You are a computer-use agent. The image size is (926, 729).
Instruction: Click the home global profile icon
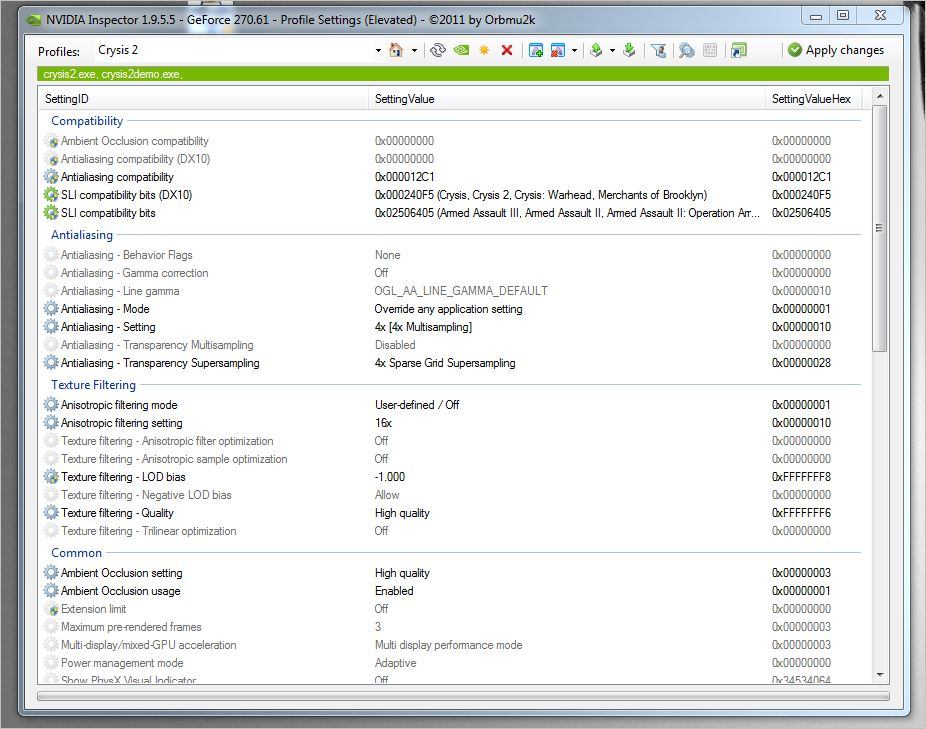click(396, 50)
